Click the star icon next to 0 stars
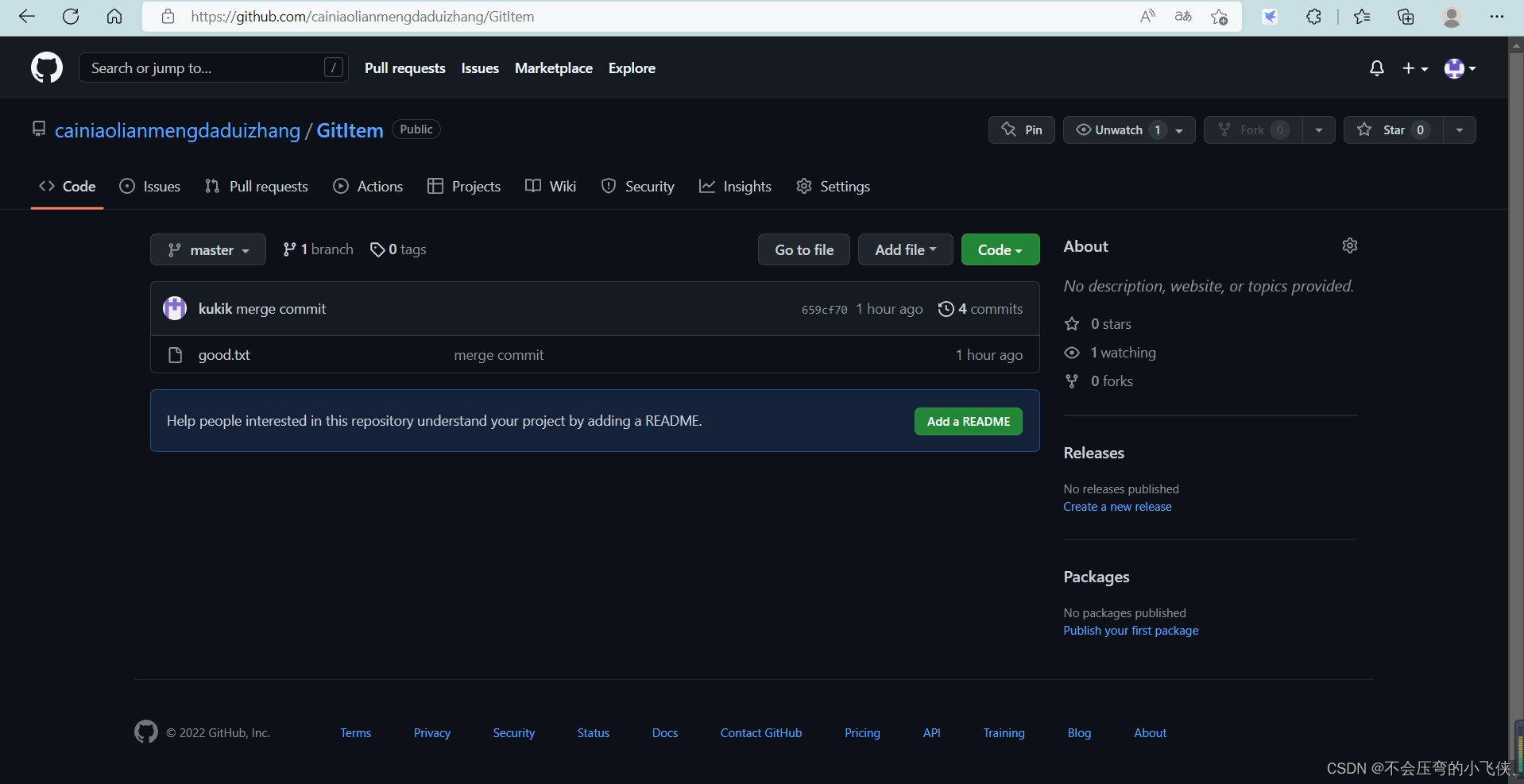Screen dimensions: 1524x784 (x=1072, y=324)
